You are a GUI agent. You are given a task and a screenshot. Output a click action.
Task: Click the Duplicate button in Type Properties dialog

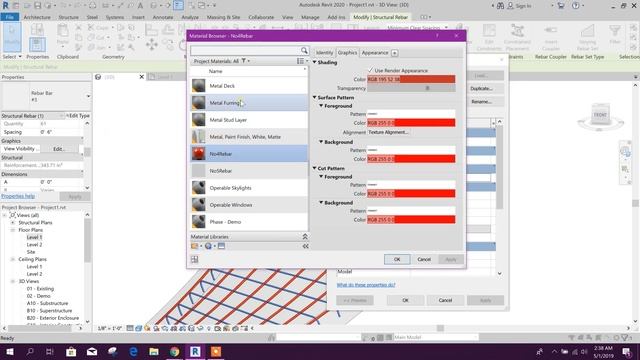tap(481, 89)
